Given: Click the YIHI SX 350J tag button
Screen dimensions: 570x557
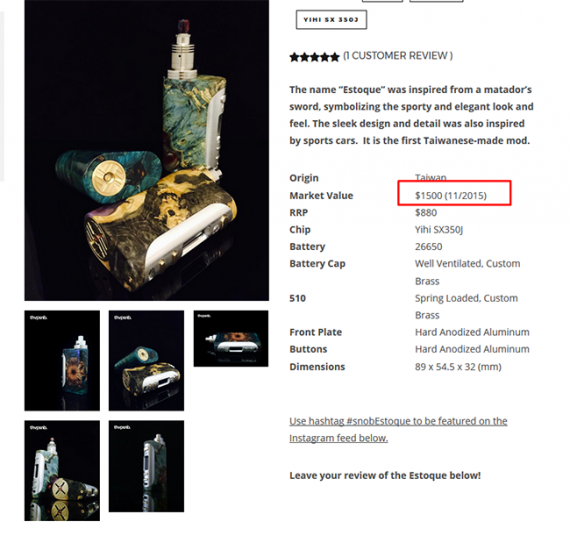Looking at the screenshot, I should [331, 20].
